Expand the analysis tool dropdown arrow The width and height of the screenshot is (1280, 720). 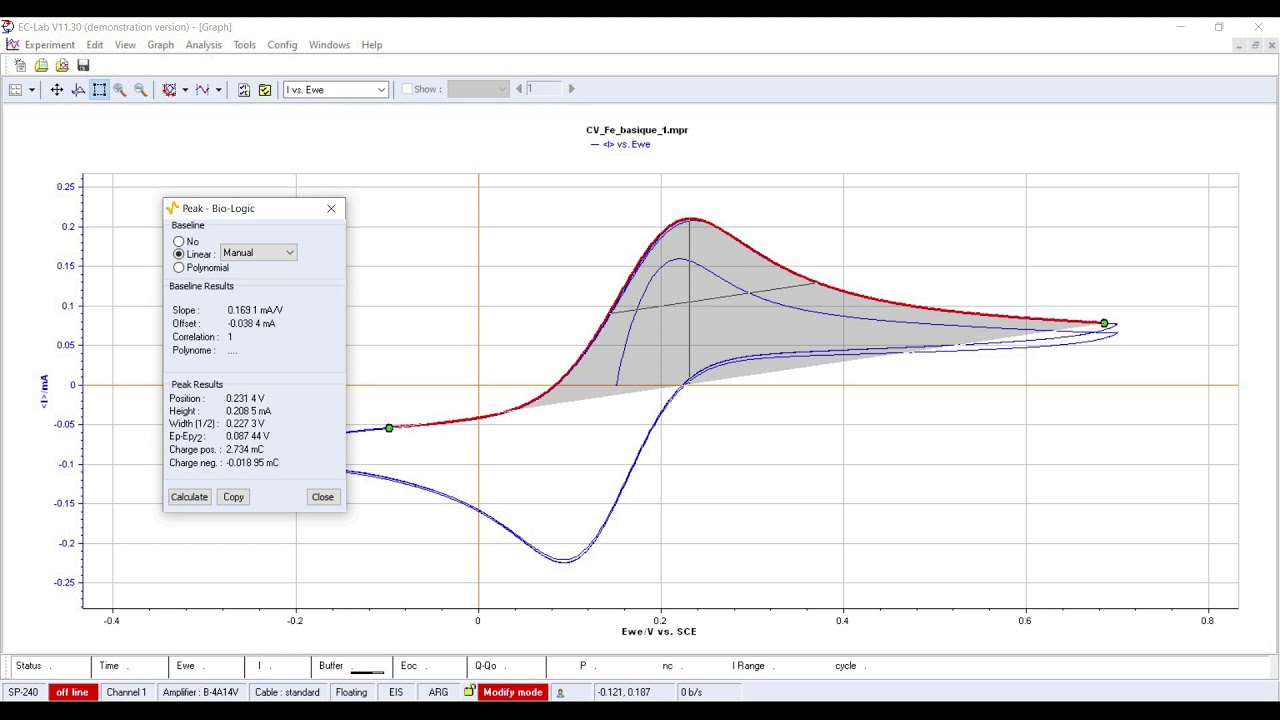point(185,90)
